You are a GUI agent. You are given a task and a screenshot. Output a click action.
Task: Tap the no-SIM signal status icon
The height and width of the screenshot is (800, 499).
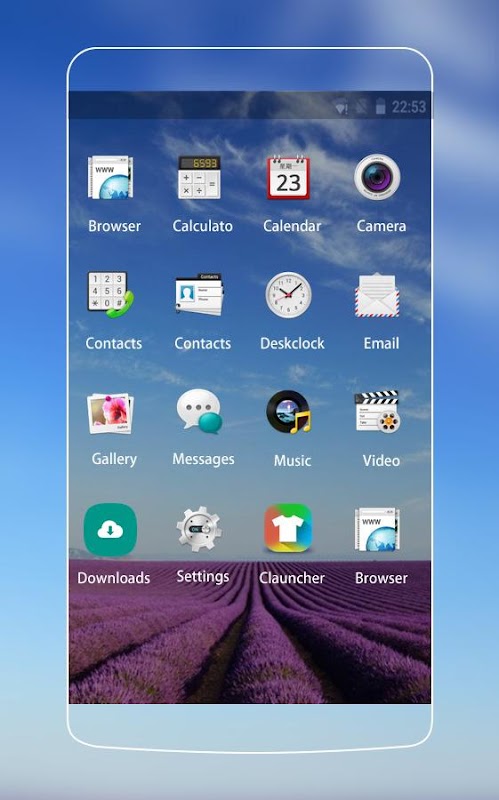[361, 107]
